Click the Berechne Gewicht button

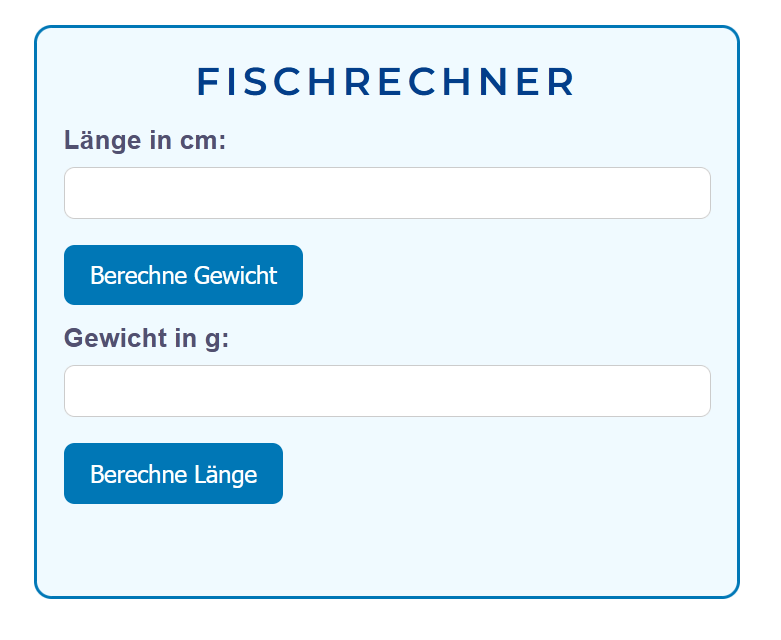point(183,275)
